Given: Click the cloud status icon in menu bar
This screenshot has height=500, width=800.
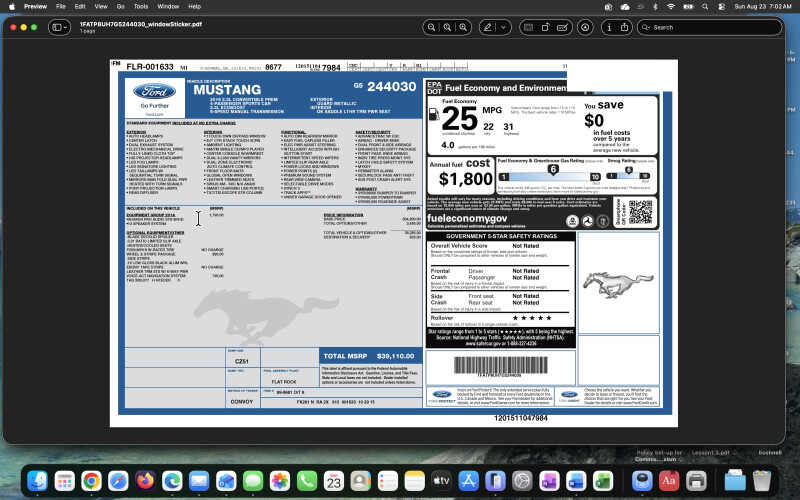Looking at the screenshot, I should coord(624,7).
